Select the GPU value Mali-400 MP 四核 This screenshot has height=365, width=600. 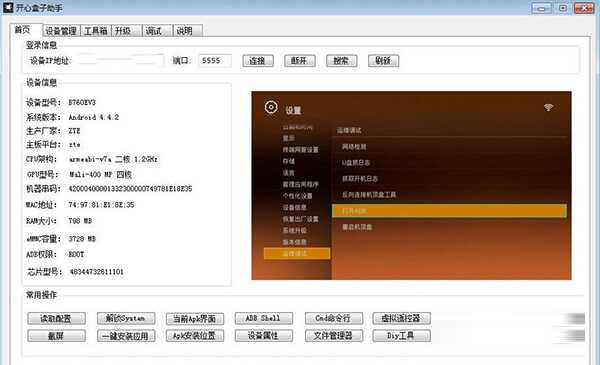[100, 174]
